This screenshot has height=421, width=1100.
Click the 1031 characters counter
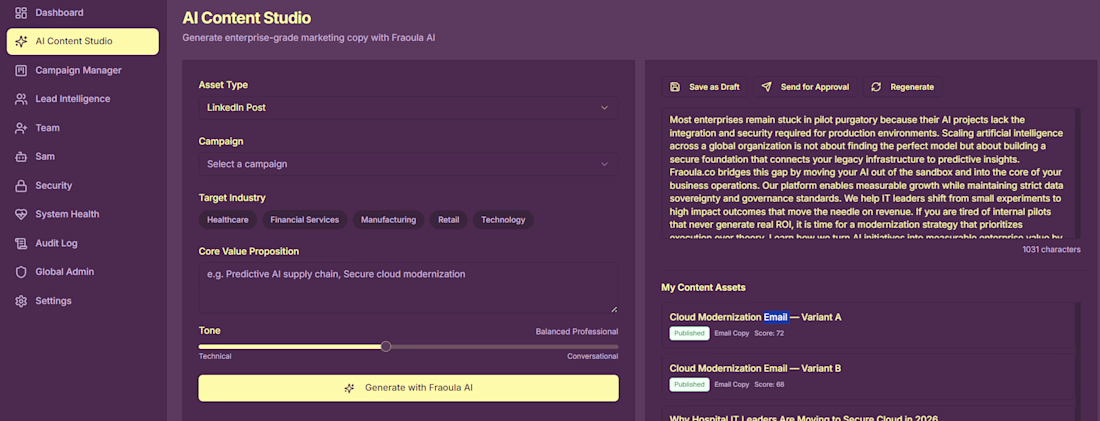point(1052,249)
